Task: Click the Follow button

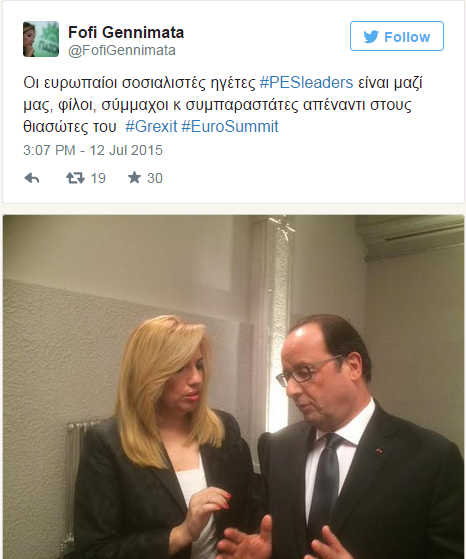Action: point(397,36)
